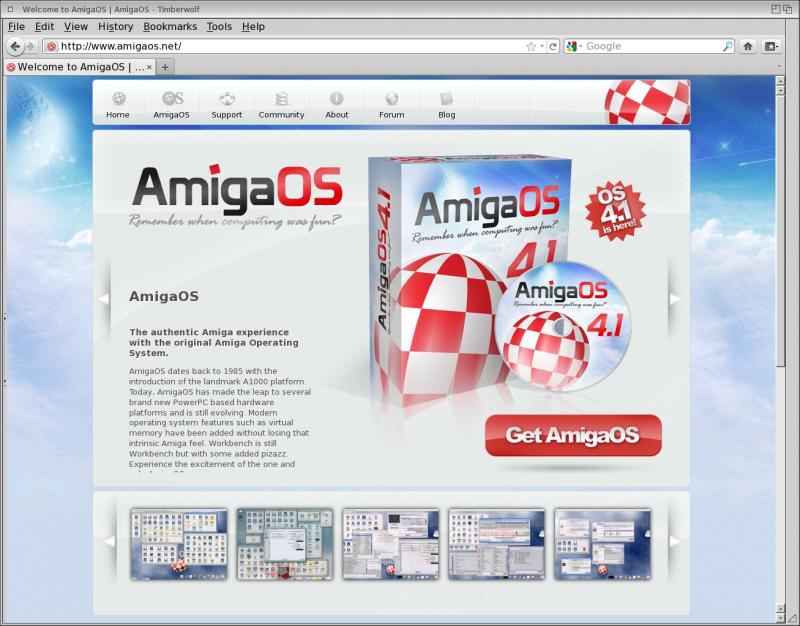Open a new tab with plus button
This screenshot has width=800, height=626.
166,67
